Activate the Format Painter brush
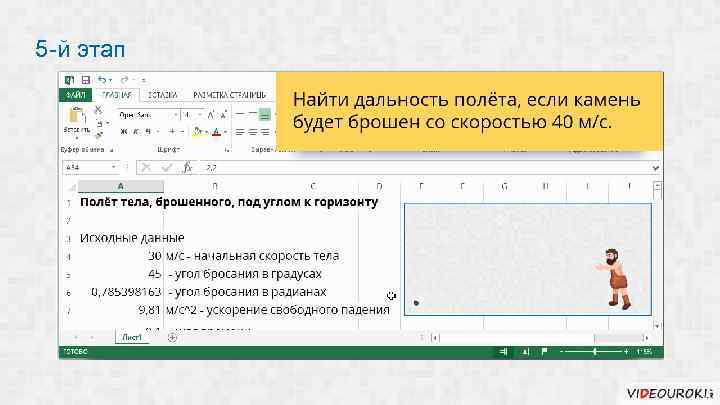 click(98, 135)
